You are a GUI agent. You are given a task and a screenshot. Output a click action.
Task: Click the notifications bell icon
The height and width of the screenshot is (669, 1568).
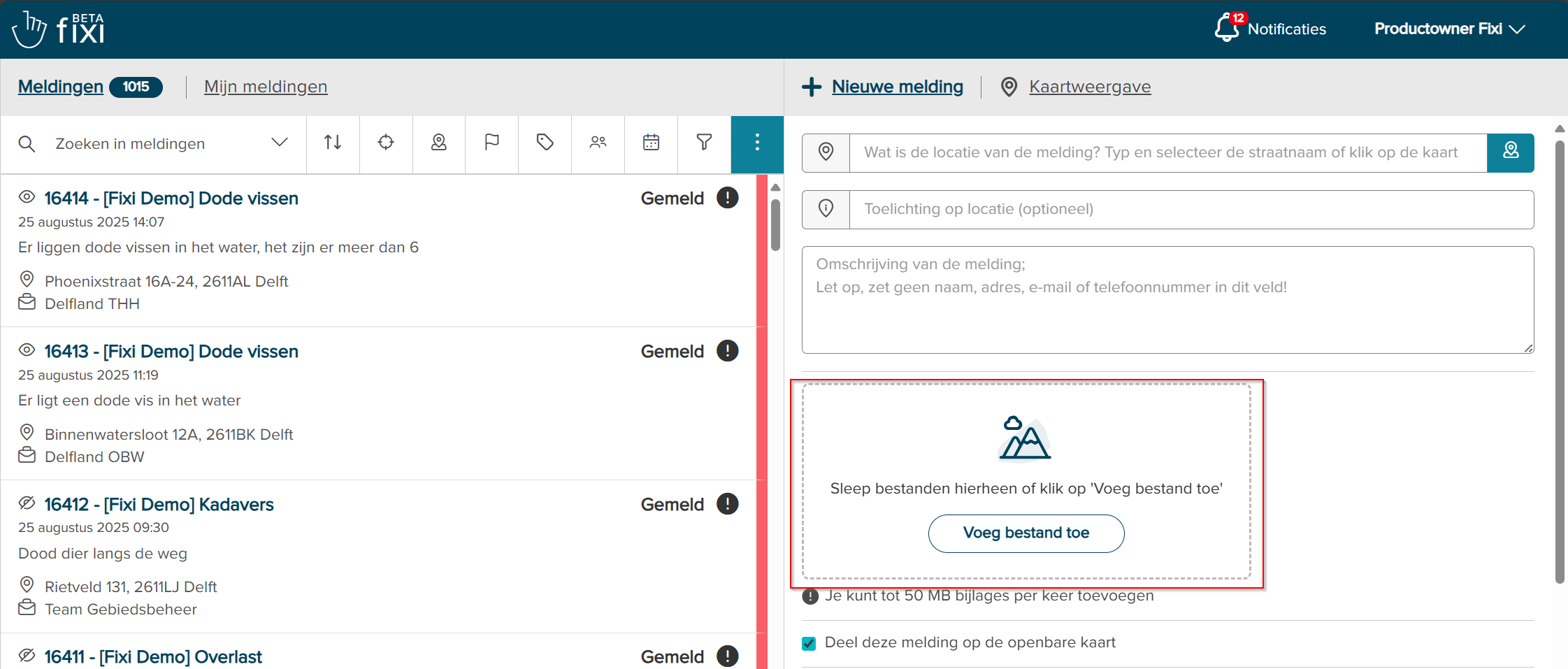(1227, 29)
